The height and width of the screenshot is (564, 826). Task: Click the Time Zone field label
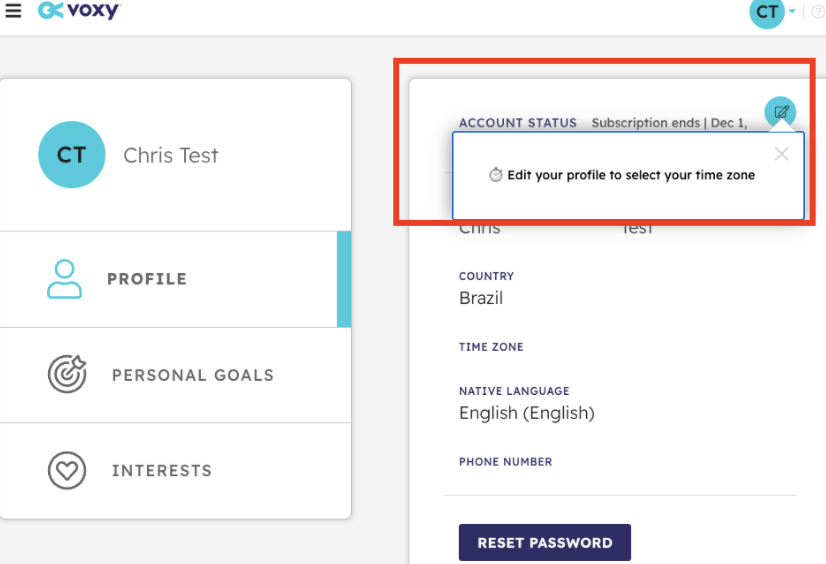491,347
